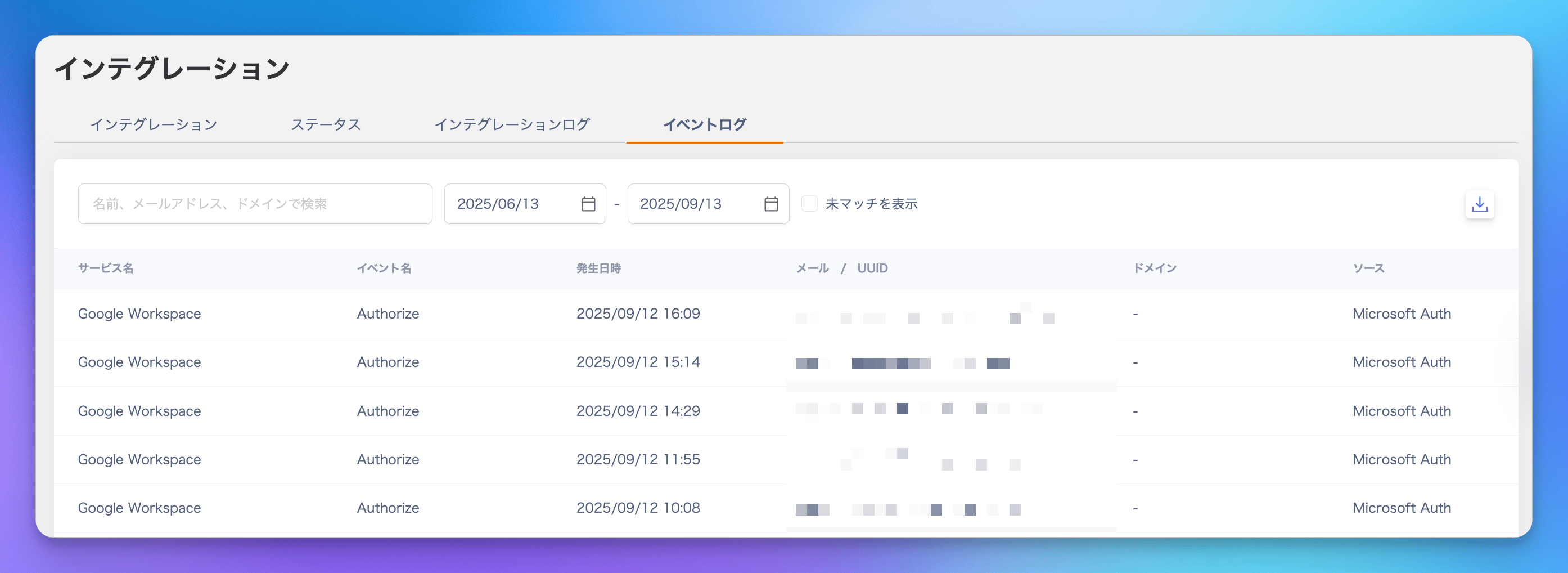Viewport: 1568px width, 573px height.
Task: Click the download icon button
Action: (1479, 204)
